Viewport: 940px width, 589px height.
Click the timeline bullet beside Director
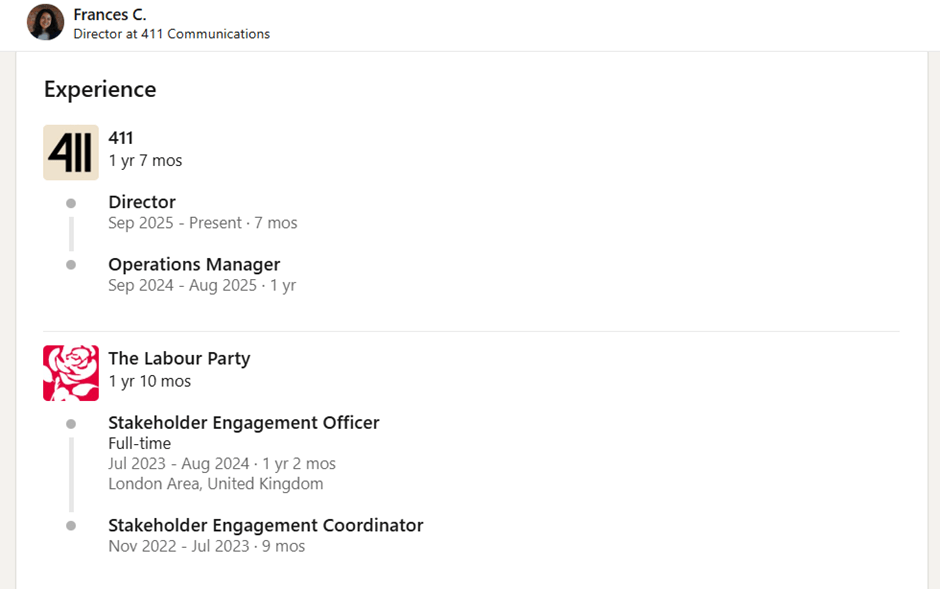click(71, 203)
